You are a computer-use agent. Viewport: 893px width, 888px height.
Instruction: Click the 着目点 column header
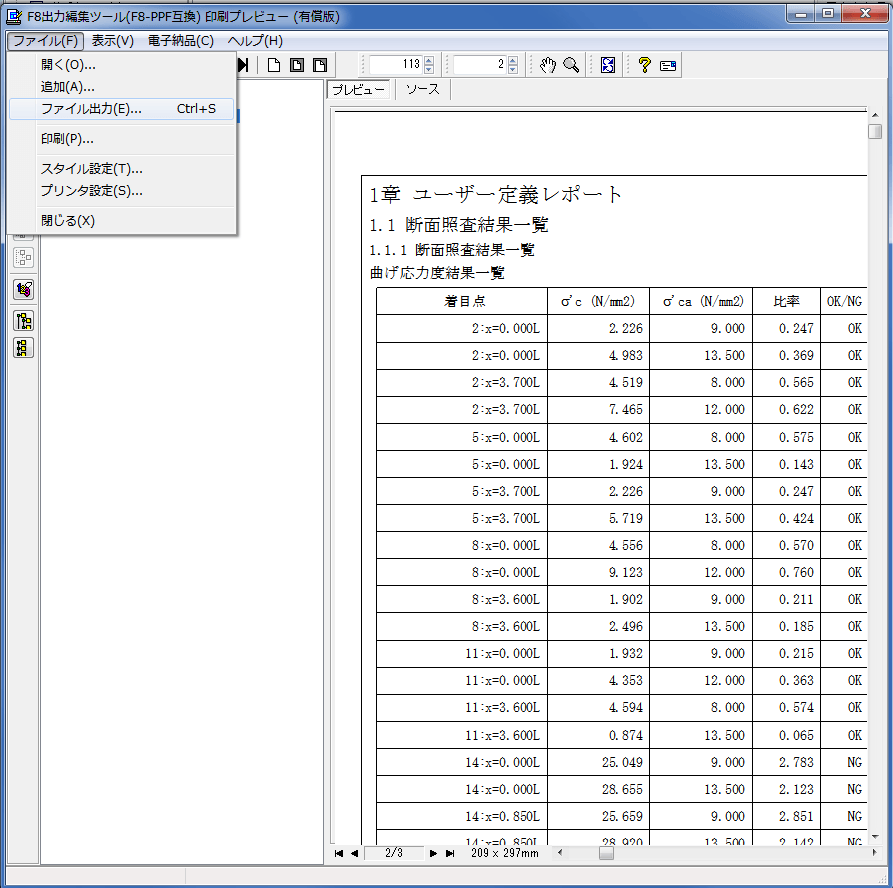464,301
